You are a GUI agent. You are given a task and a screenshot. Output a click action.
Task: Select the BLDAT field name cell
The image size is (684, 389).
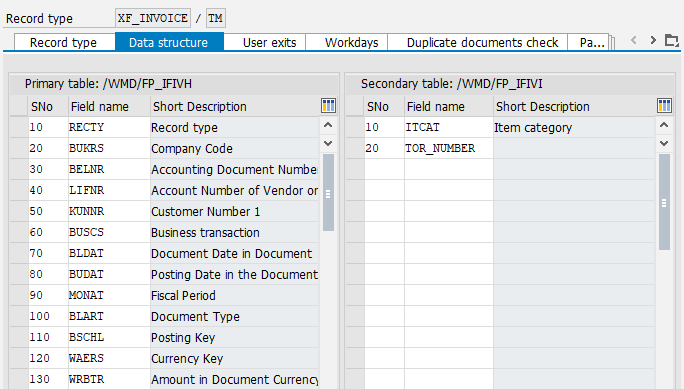pyautogui.click(x=109, y=253)
